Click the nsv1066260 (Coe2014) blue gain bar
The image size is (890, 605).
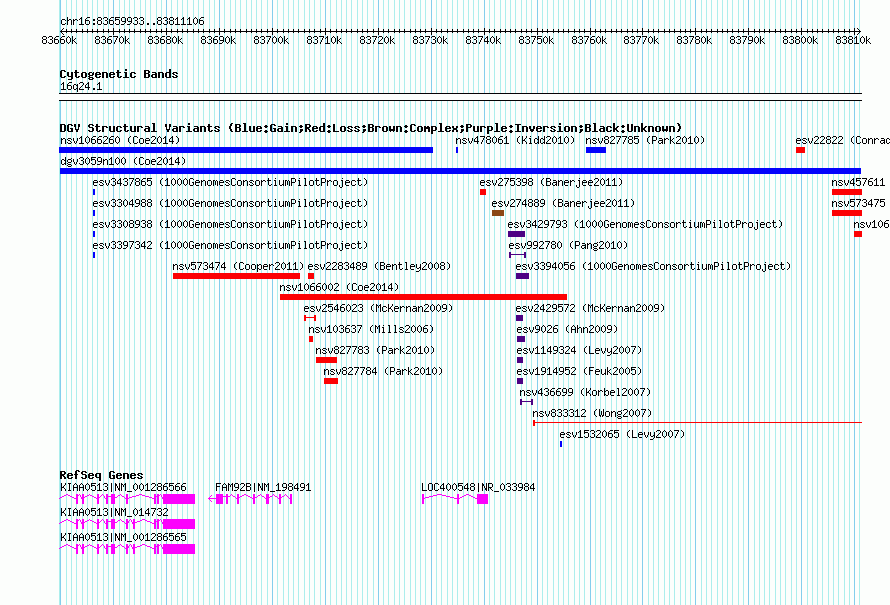[246, 150]
